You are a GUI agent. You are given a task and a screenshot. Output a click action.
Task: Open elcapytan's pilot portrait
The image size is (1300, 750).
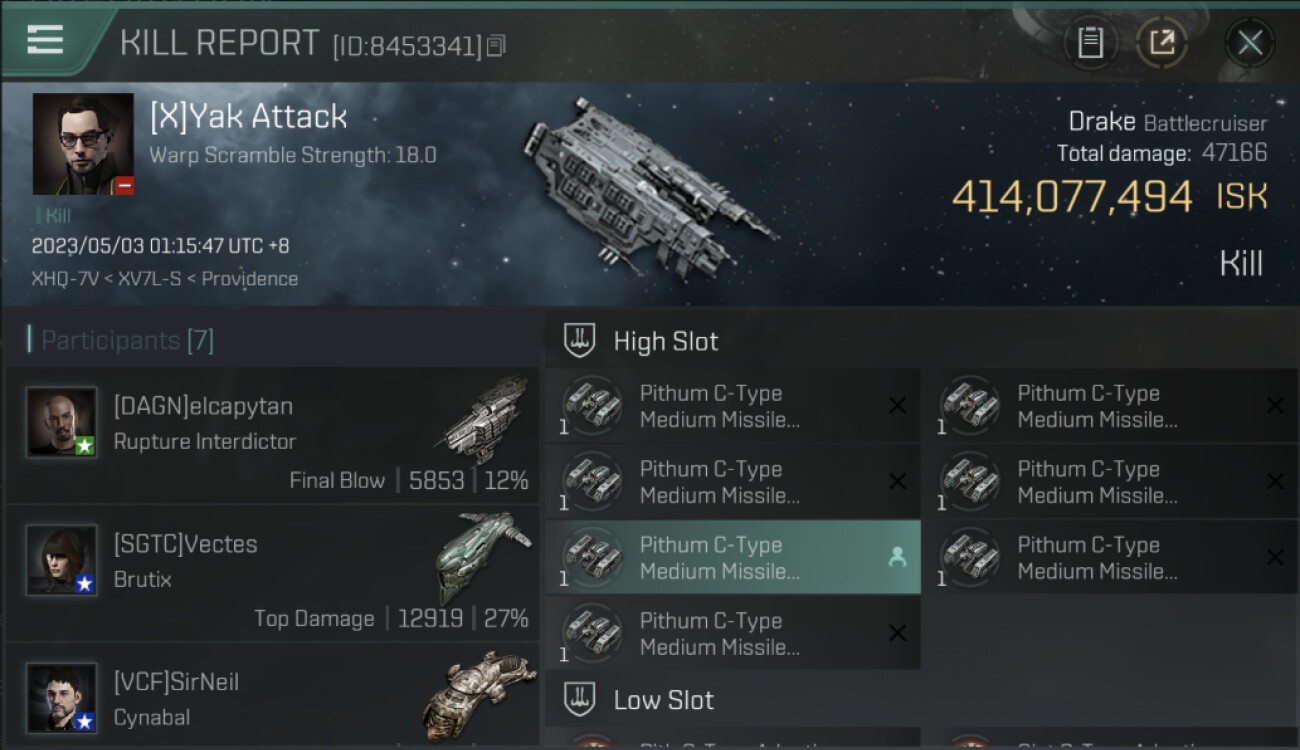point(62,422)
